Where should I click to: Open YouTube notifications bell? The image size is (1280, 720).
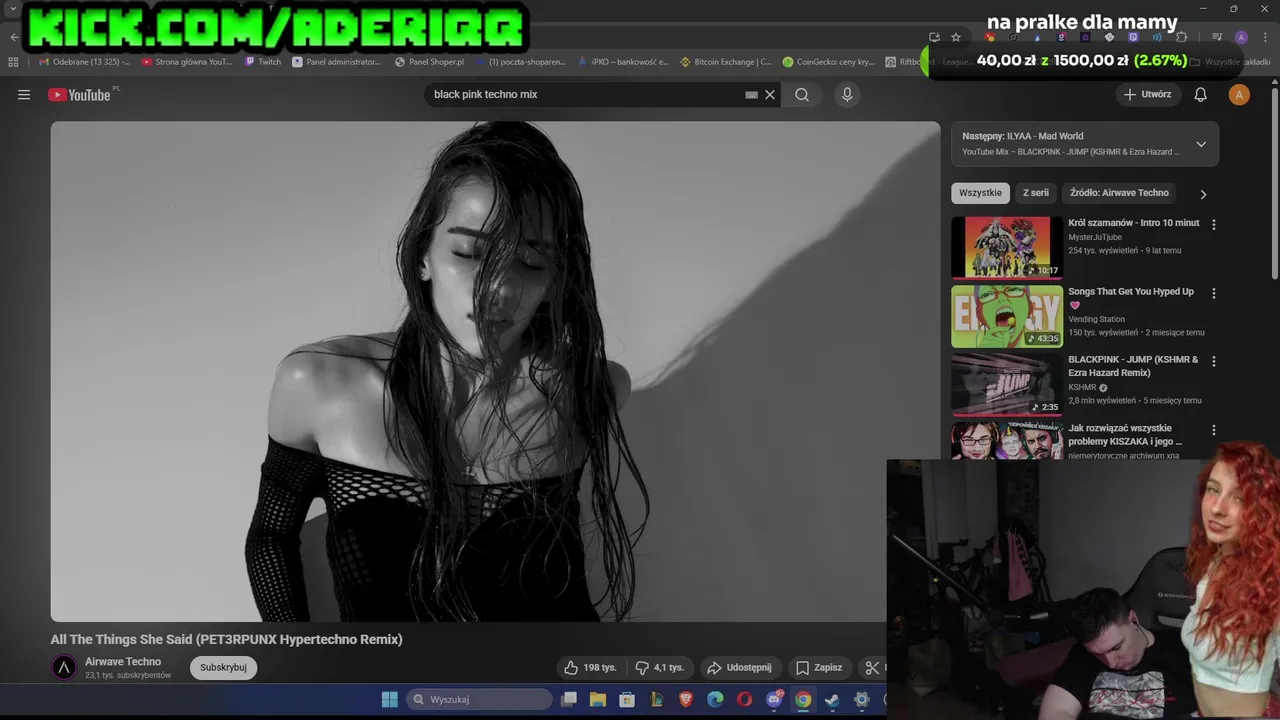1201,95
